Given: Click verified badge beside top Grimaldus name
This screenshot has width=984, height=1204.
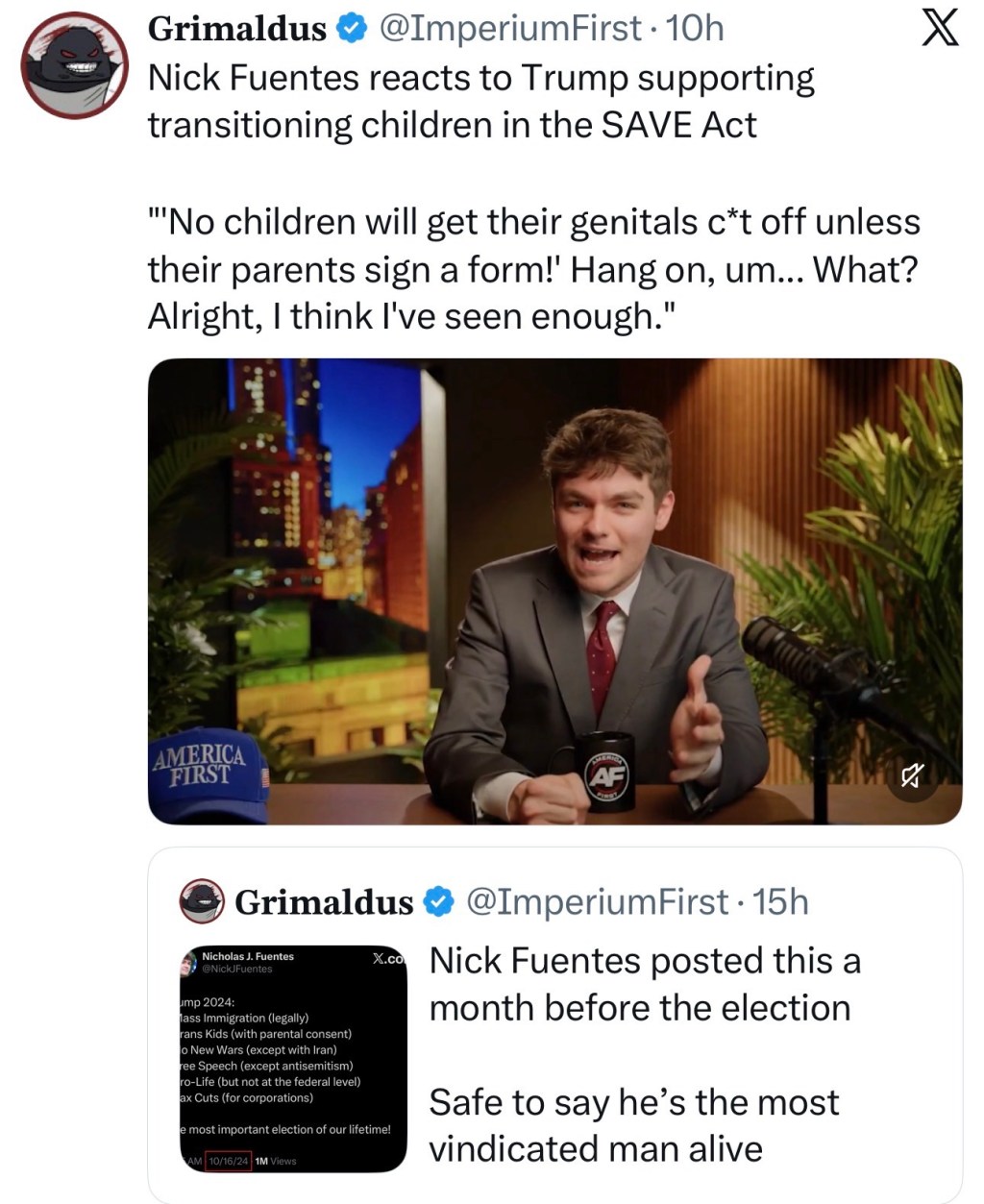Looking at the screenshot, I should coord(351,29).
